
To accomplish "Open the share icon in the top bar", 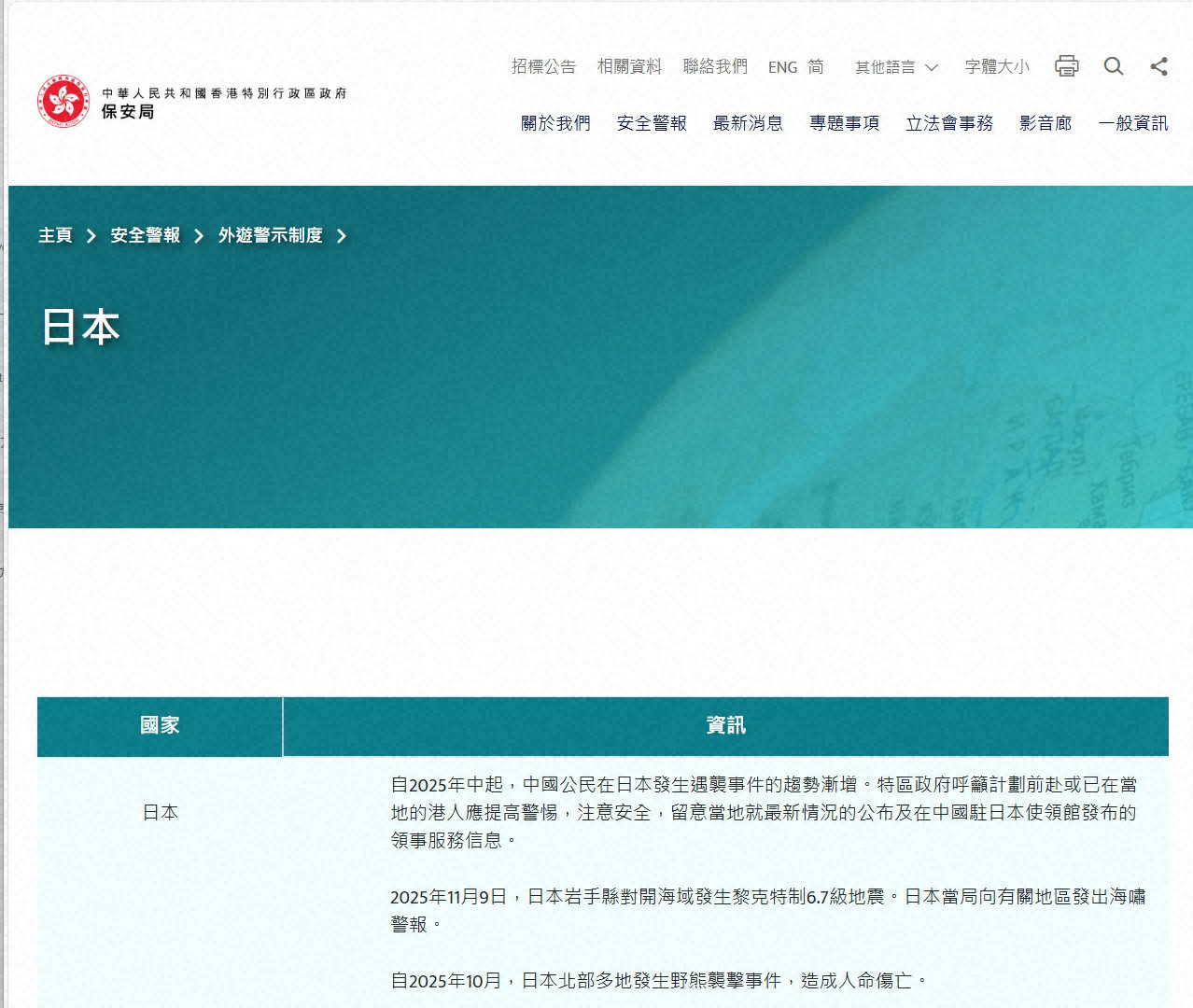I will [1158, 66].
